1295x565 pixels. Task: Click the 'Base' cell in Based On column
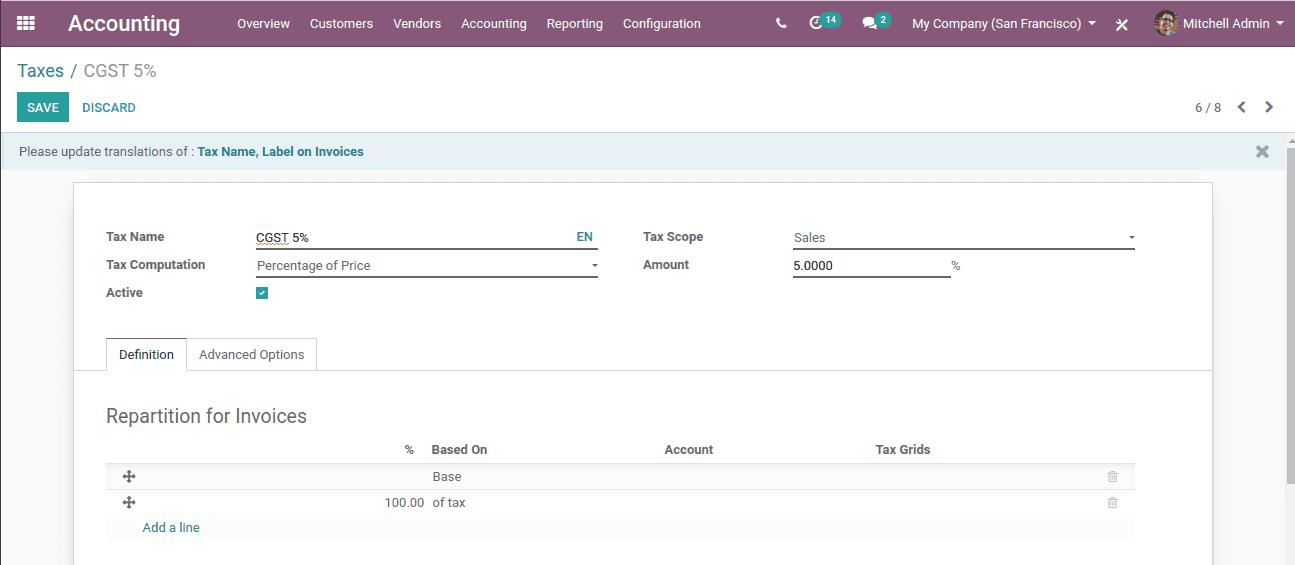point(447,477)
